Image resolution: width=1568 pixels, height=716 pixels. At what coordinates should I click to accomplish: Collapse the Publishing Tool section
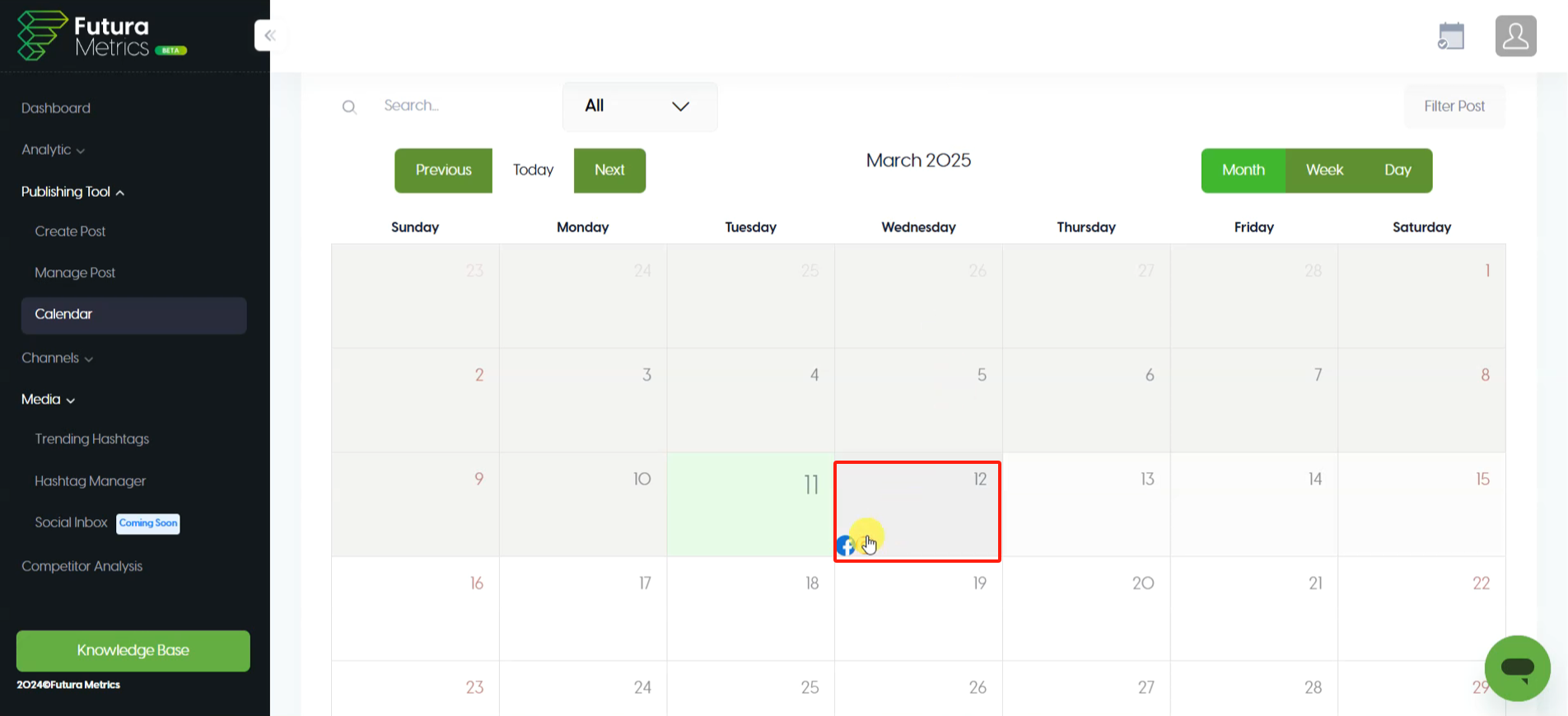pos(72,192)
